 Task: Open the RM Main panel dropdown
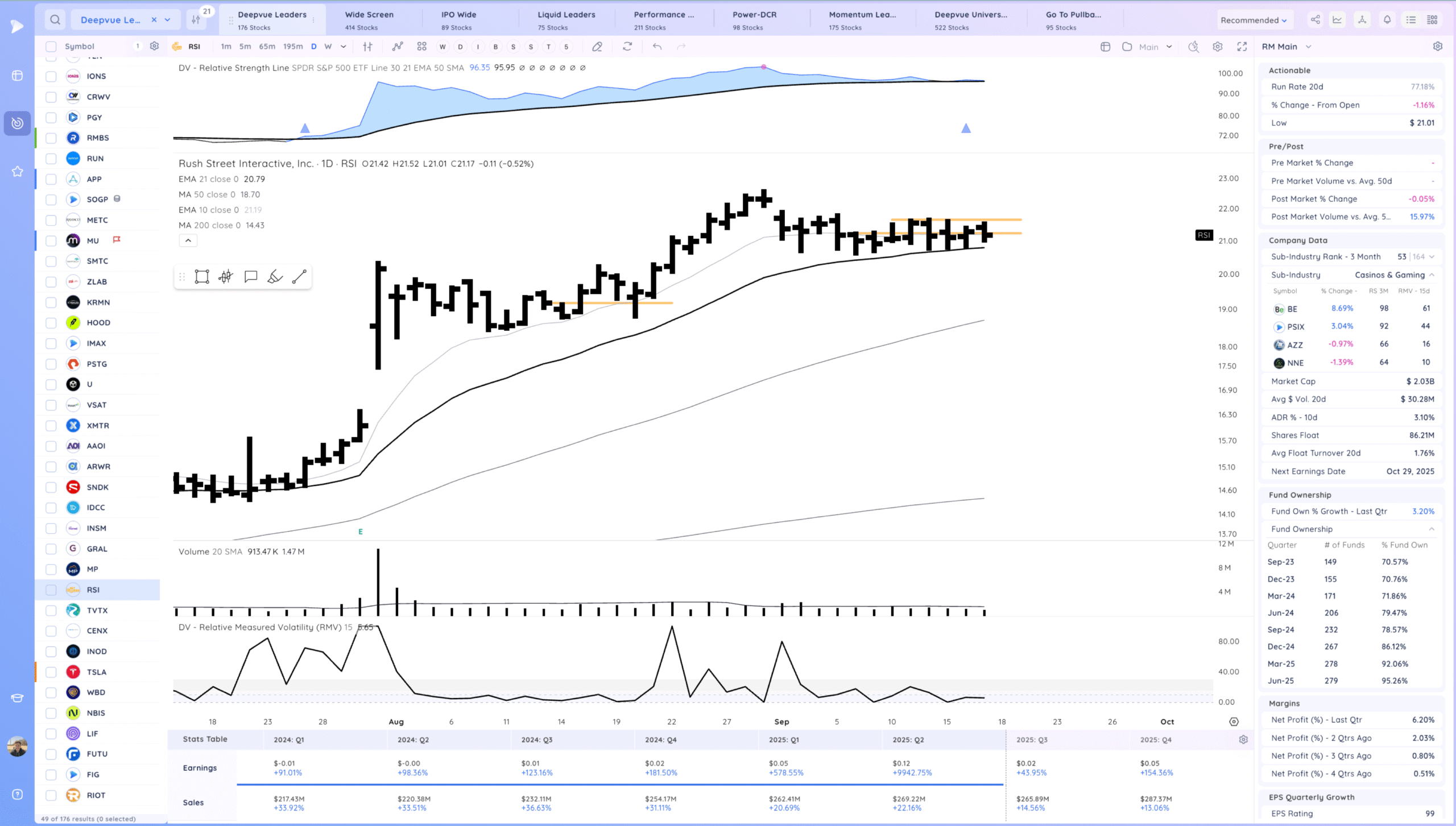[1308, 47]
